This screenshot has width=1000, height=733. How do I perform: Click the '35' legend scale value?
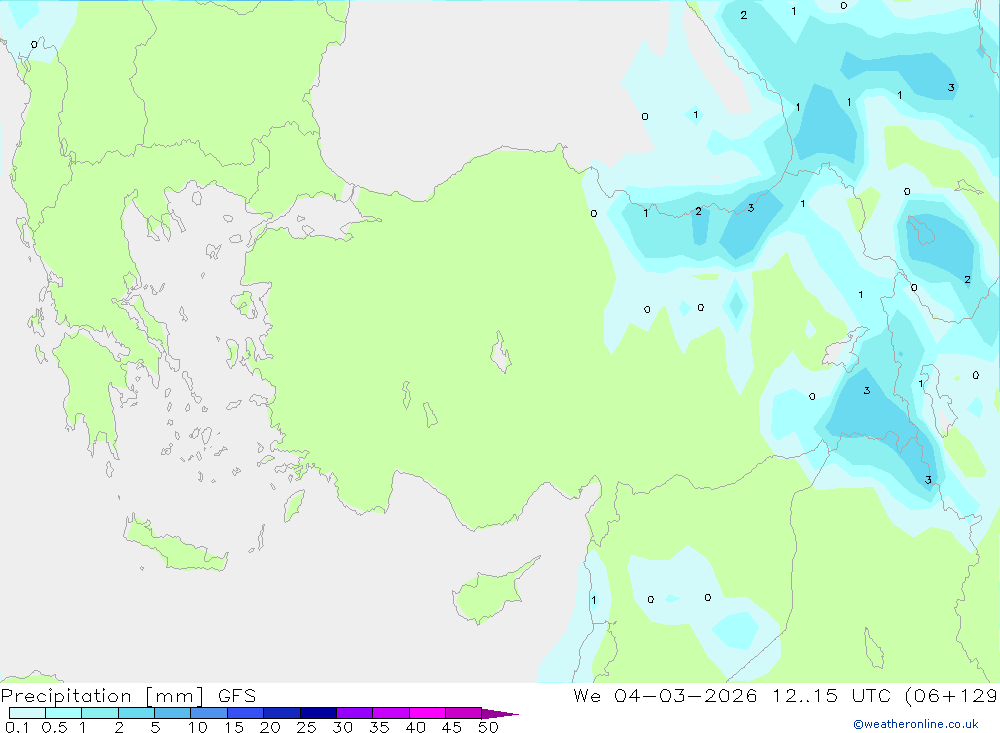click(379, 727)
